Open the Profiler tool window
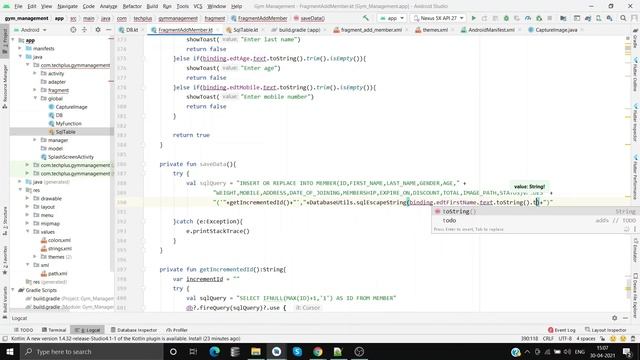 coord(177,330)
